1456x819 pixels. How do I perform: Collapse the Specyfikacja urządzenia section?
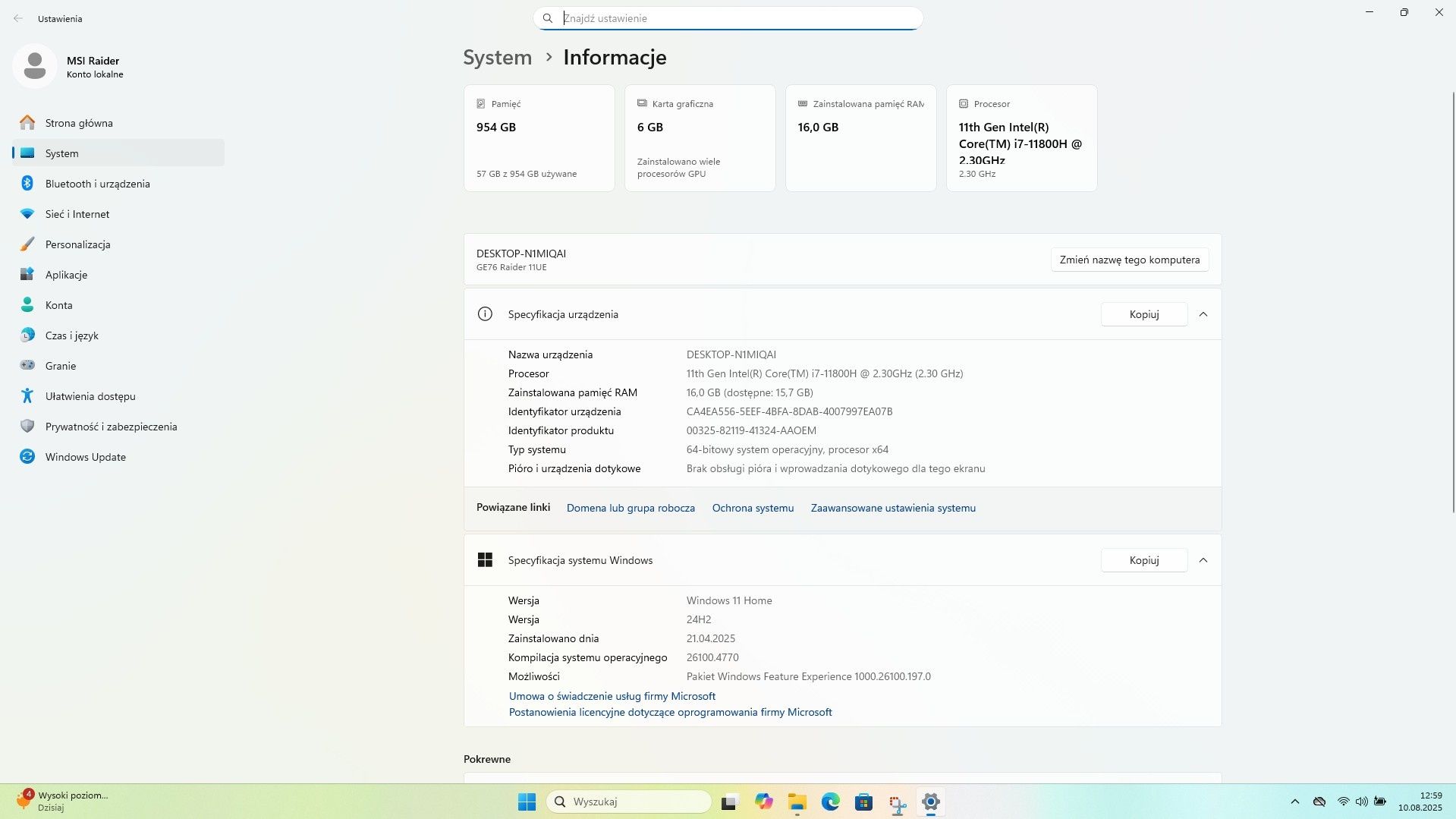pos(1203,314)
